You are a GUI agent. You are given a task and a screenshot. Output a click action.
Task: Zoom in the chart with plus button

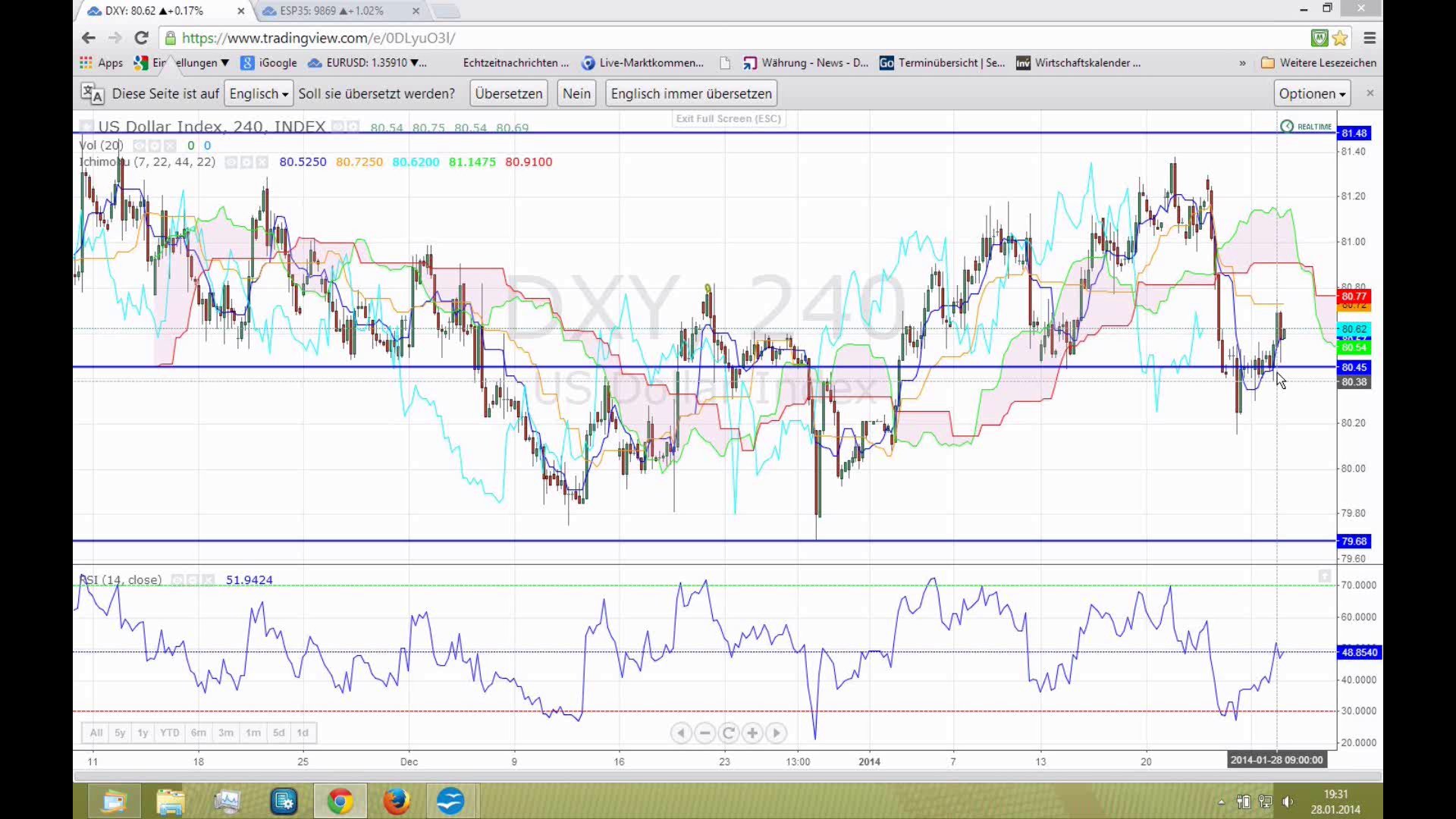point(752,733)
